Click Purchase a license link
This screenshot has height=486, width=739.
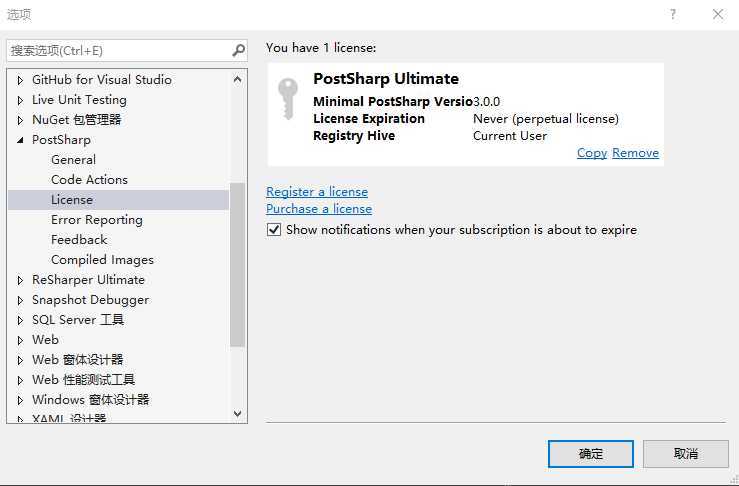pyautogui.click(x=319, y=209)
